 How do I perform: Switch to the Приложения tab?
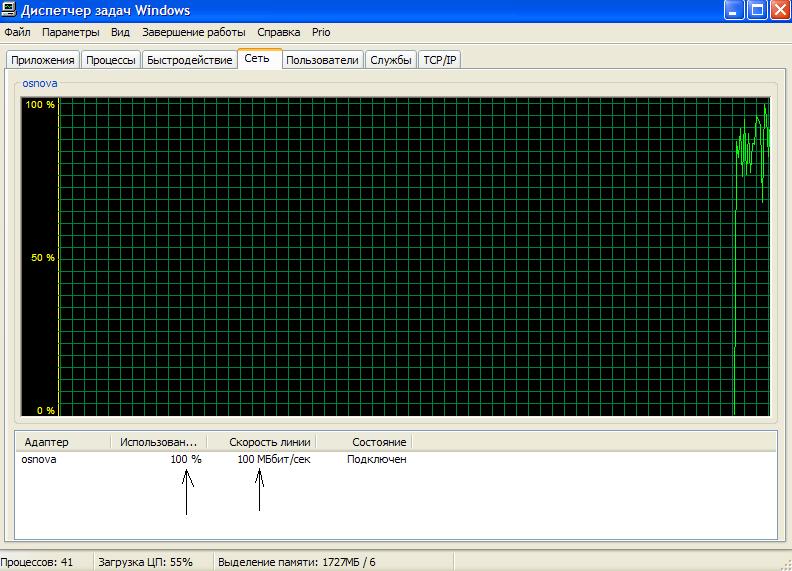(x=42, y=60)
